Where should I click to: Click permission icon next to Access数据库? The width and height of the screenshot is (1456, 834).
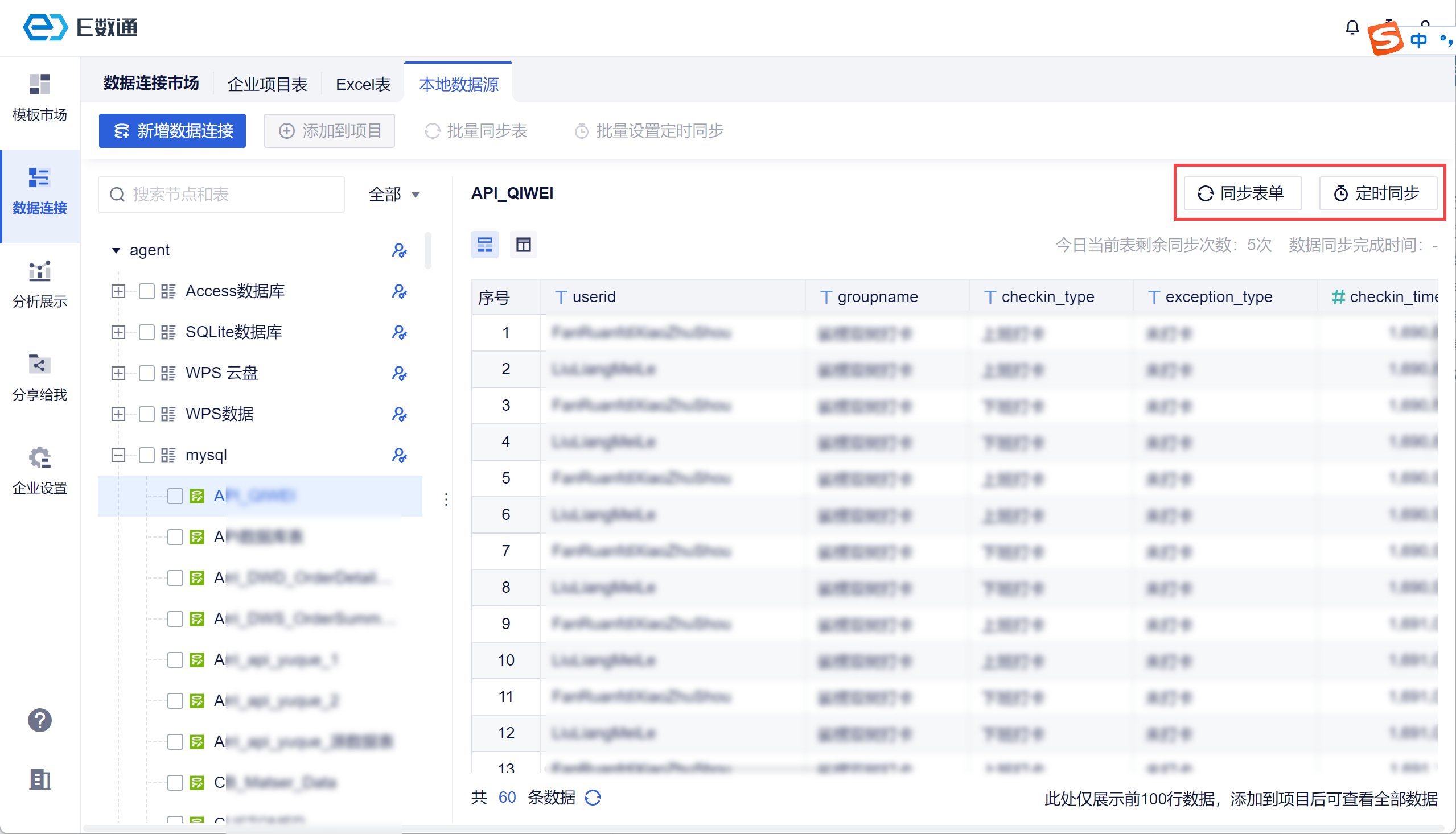(399, 291)
